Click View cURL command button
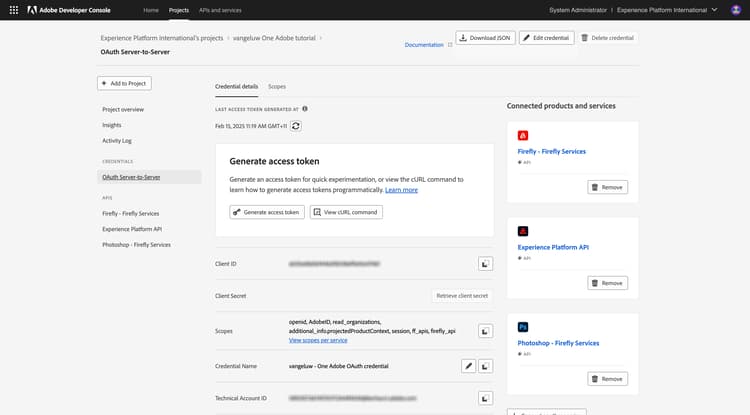This screenshot has height=415, width=750. pos(346,212)
